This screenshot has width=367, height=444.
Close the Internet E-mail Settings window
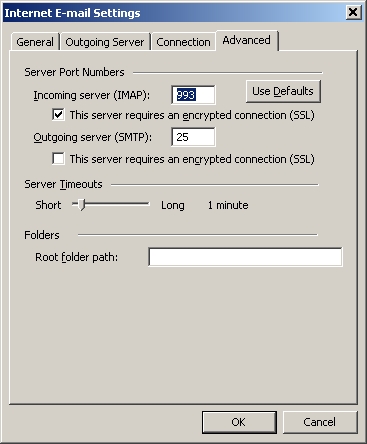click(x=352, y=13)
